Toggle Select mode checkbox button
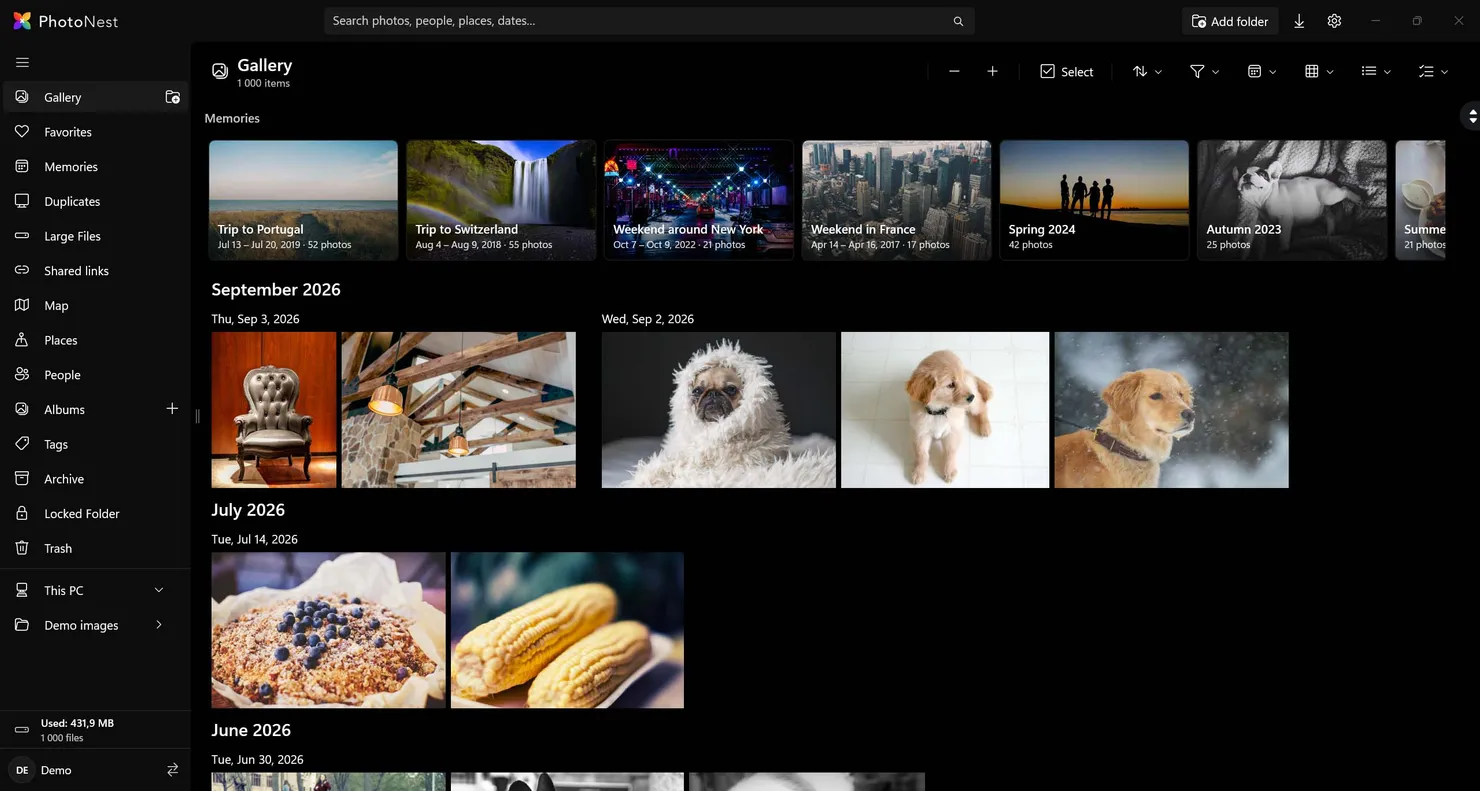This screenshot has height=791, width=1480. click(1066, 71)
